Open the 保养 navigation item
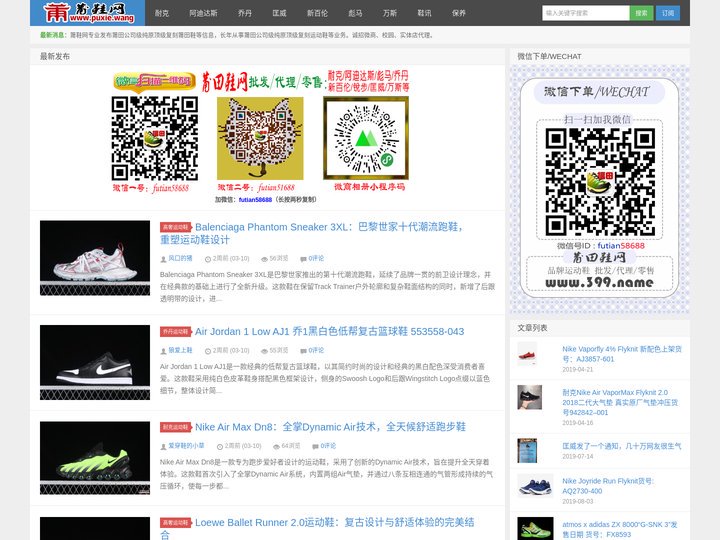720x540 pixels. tap(459, 13)
